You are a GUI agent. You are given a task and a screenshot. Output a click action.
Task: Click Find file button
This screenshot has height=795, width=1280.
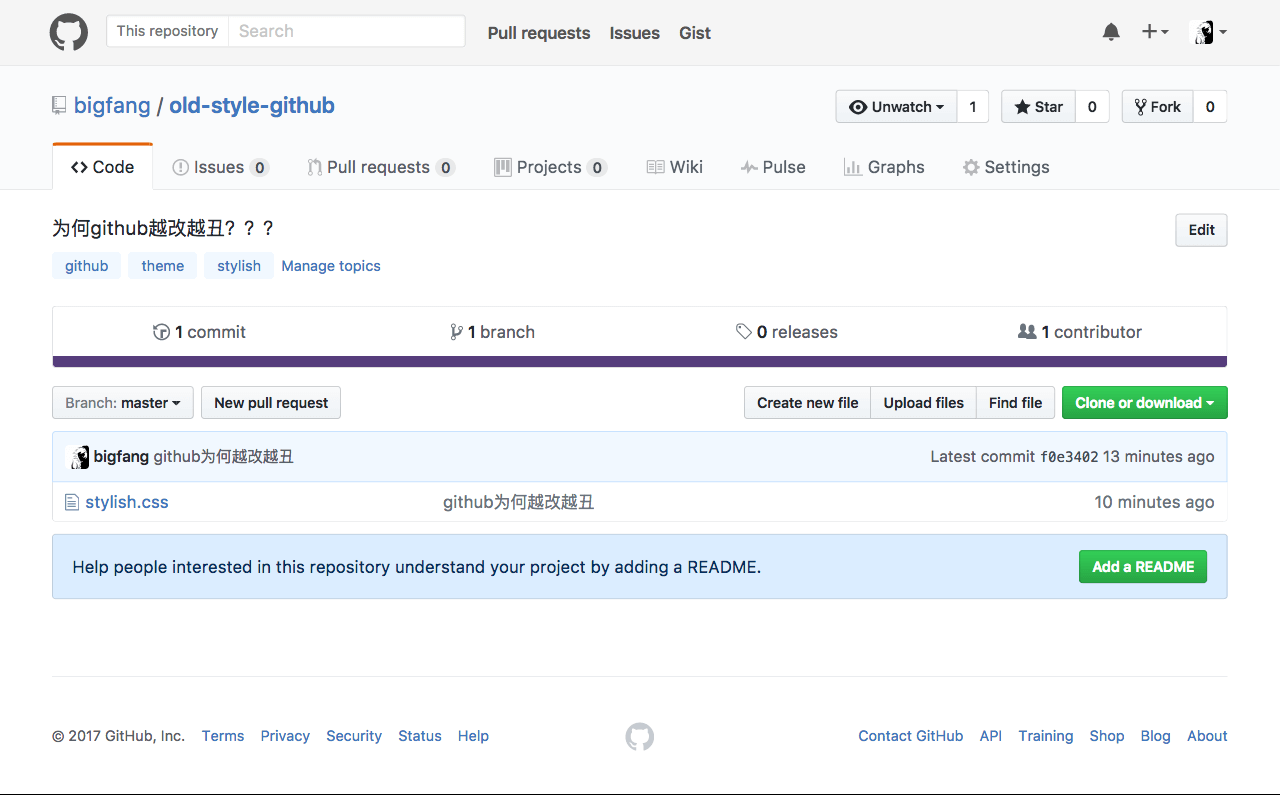coord(1016,403)
